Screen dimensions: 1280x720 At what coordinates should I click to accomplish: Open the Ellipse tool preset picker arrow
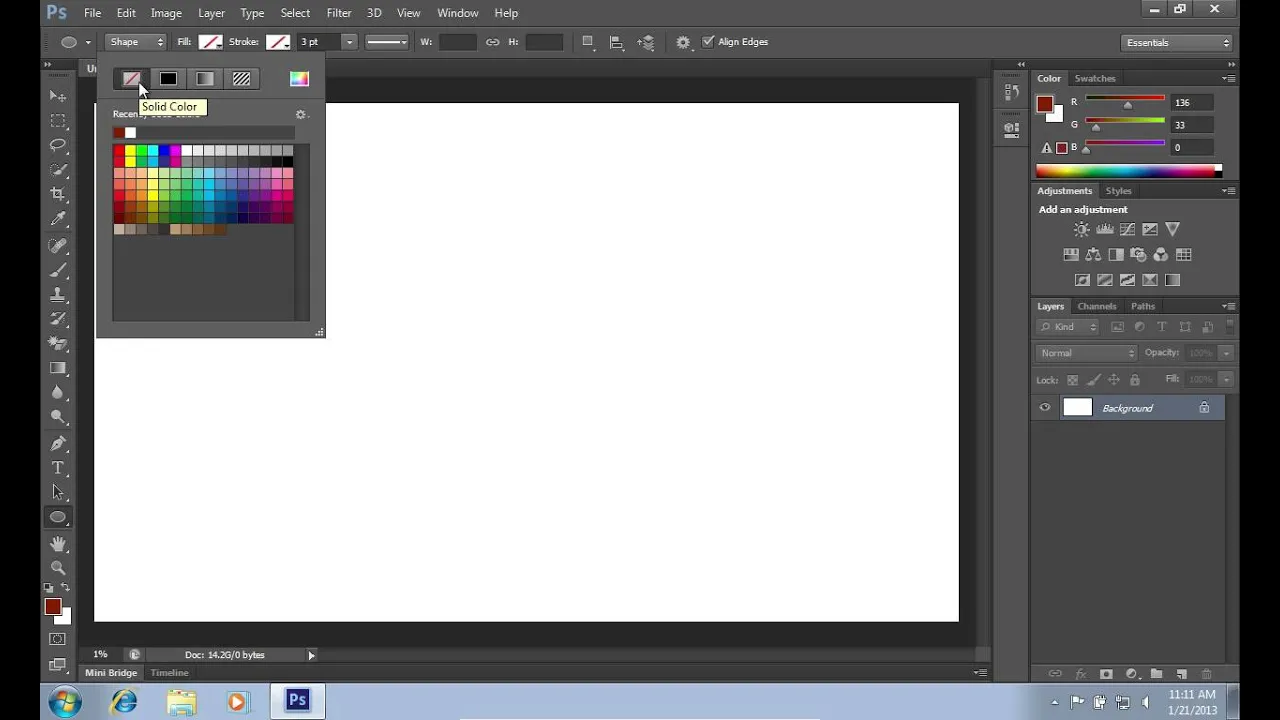click(88, 42)
